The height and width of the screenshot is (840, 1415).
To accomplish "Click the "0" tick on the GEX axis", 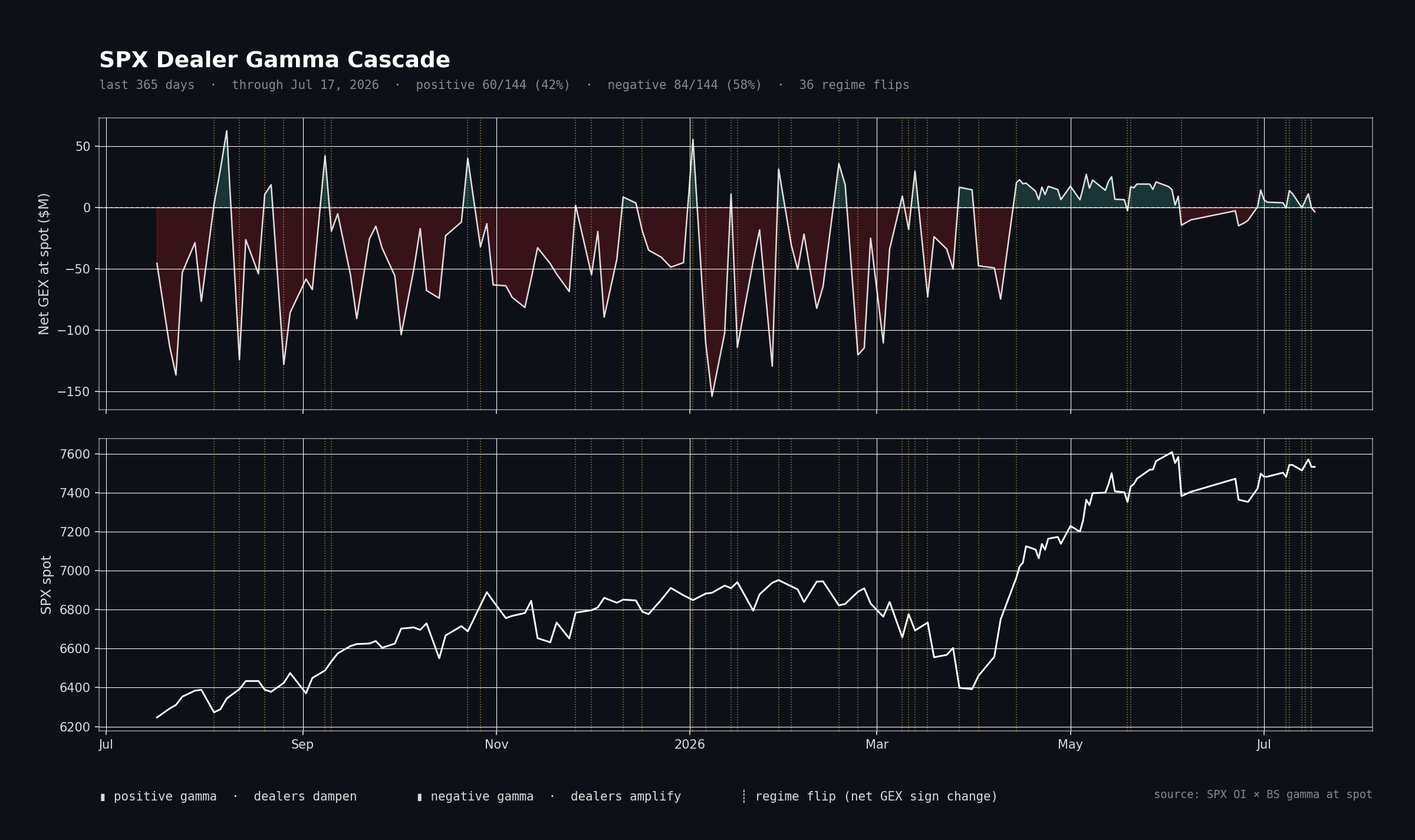I will coord(87,208).
